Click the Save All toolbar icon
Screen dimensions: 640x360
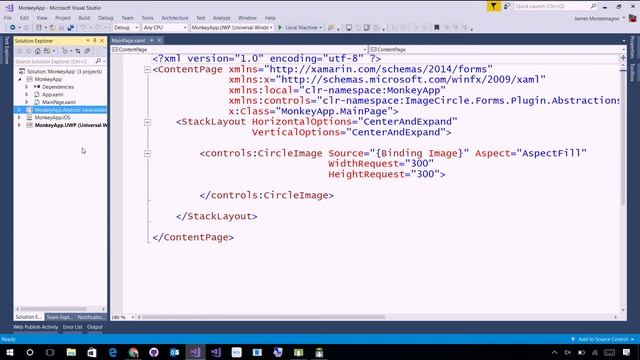click(x=71, y=27)
